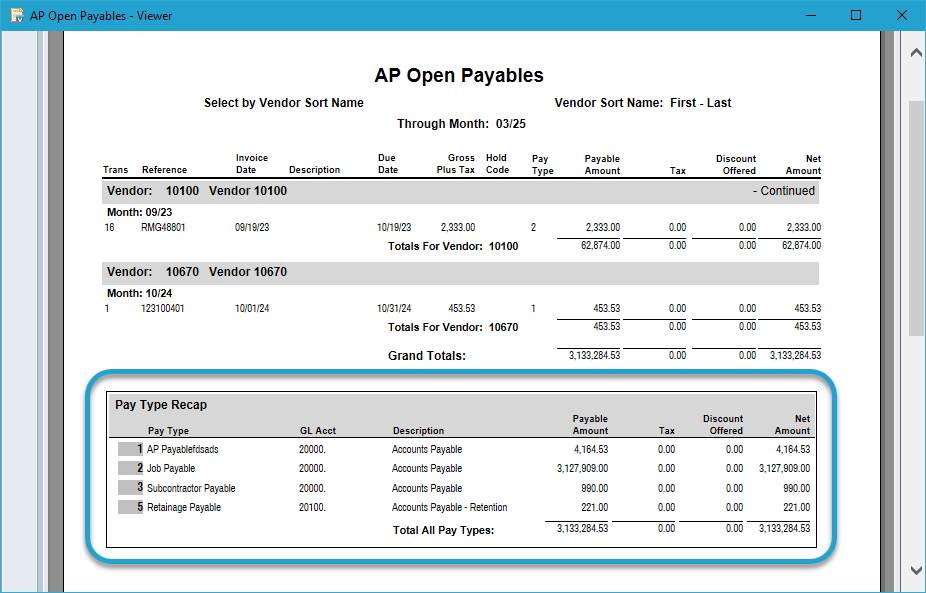The height and width of the screenshot is (593, 926).
Task: Click description 'Accounts Payable - Retention'
Action: (x=449, y=507)
